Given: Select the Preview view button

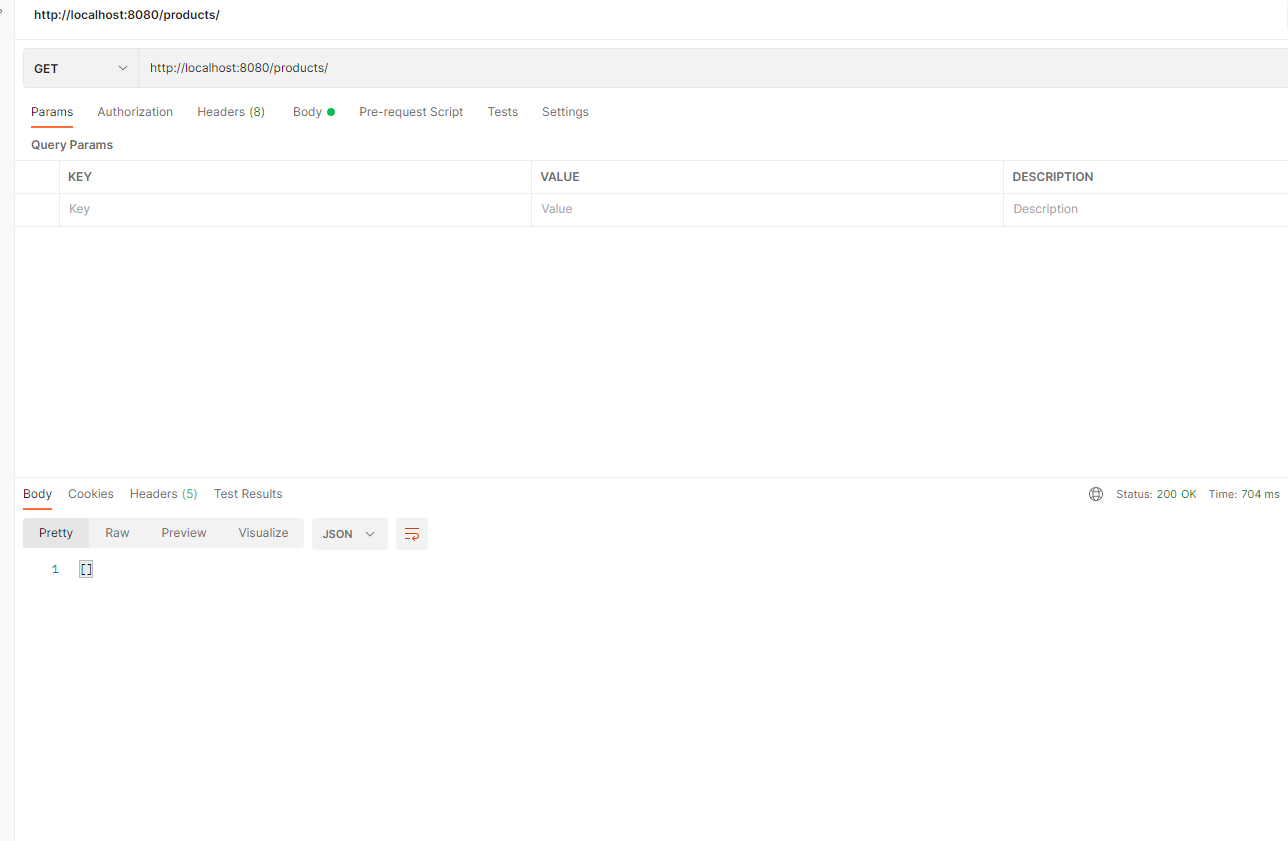Looking at the screenshot, I should (x=184, y=533).
